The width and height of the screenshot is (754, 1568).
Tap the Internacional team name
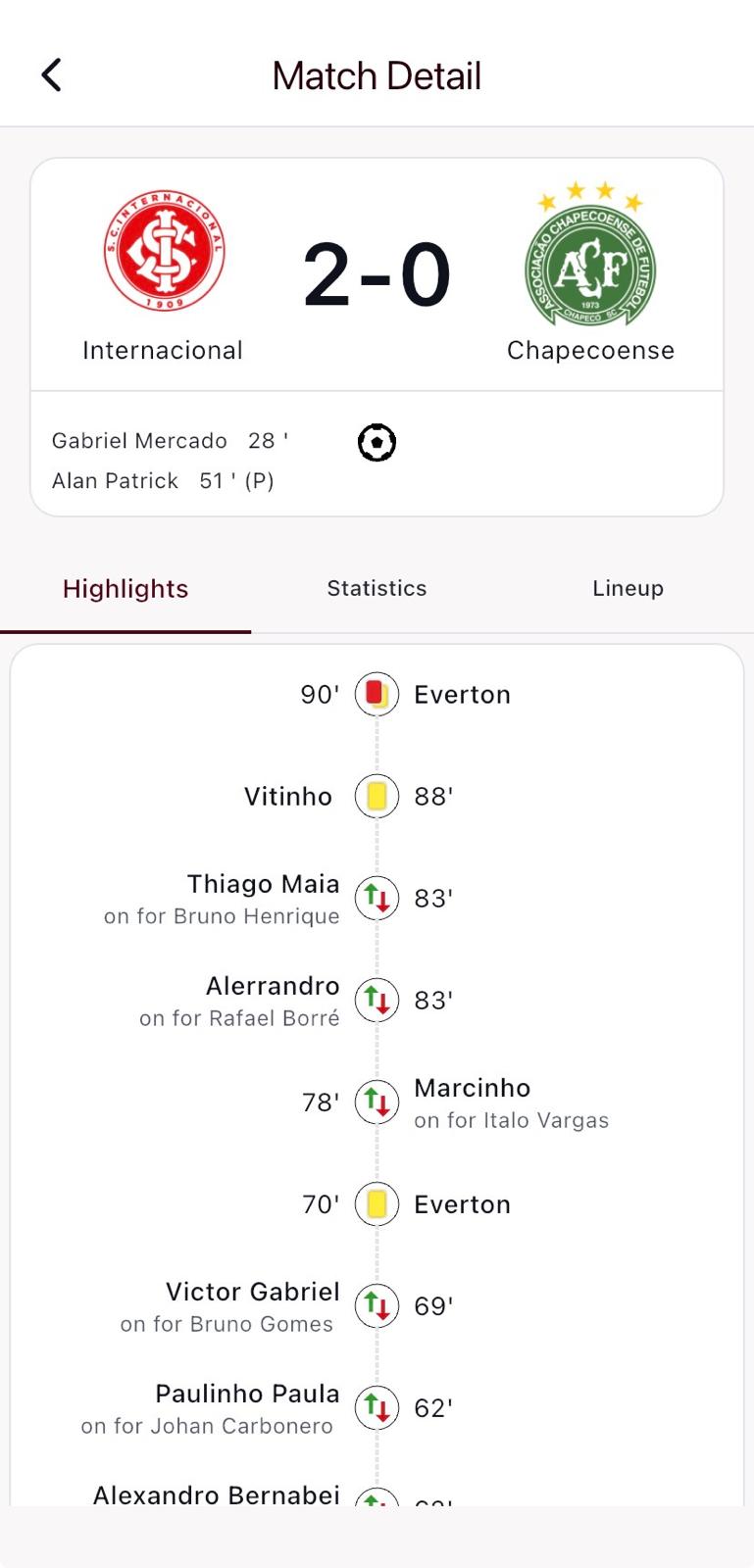(x=163, y=351)
